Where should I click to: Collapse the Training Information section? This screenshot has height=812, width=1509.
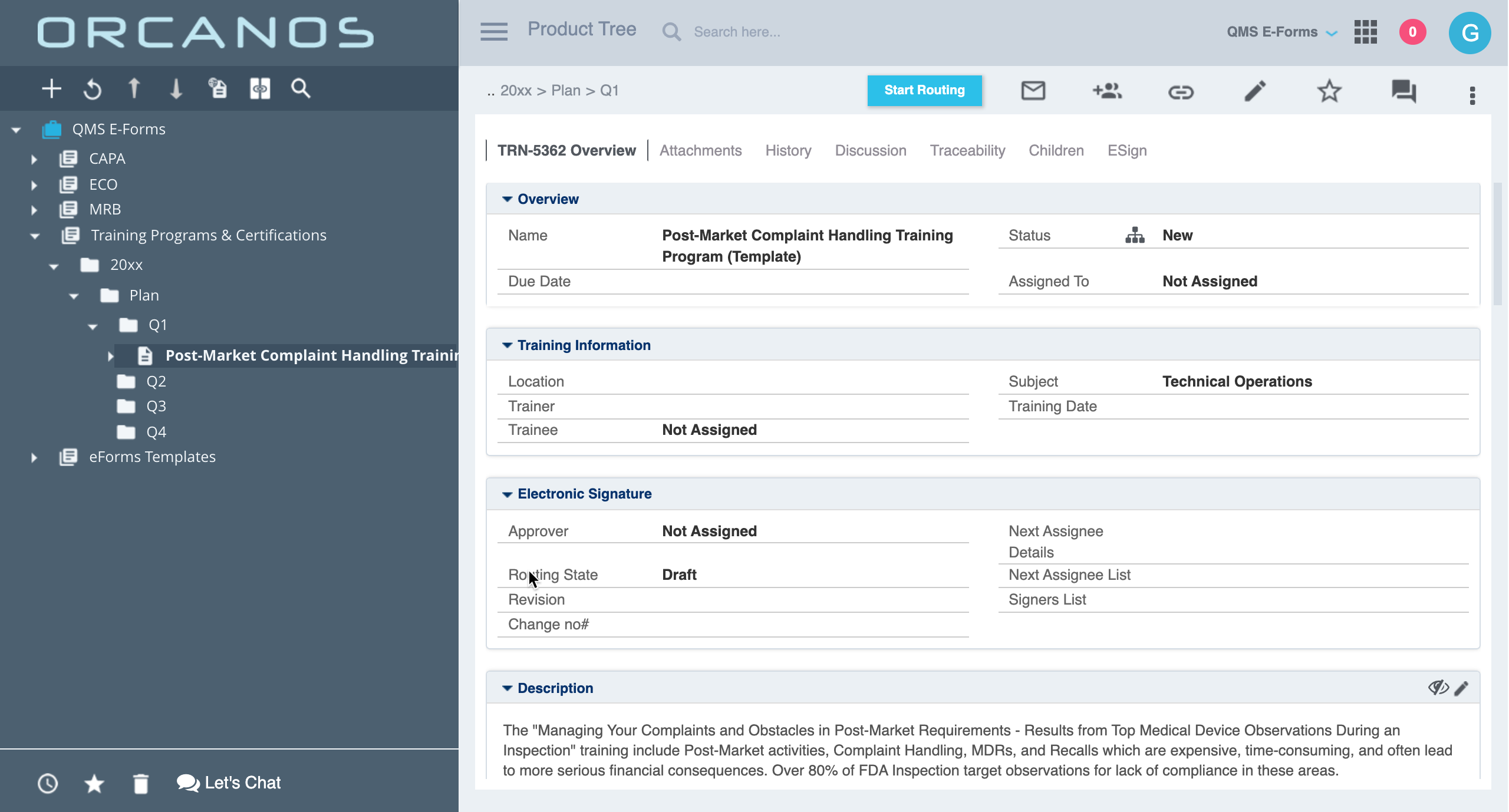pyautogui.click(x=507, y=345)
